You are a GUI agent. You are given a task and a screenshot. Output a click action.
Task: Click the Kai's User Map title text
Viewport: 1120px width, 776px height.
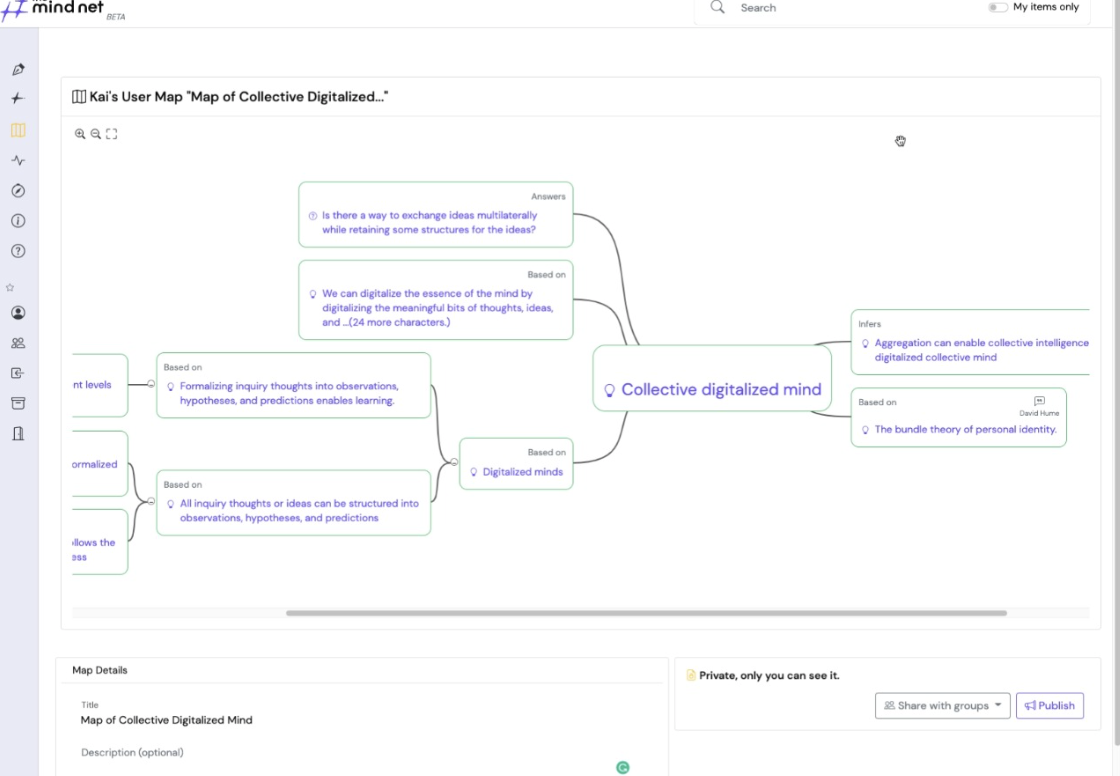[x=239, y=96]
